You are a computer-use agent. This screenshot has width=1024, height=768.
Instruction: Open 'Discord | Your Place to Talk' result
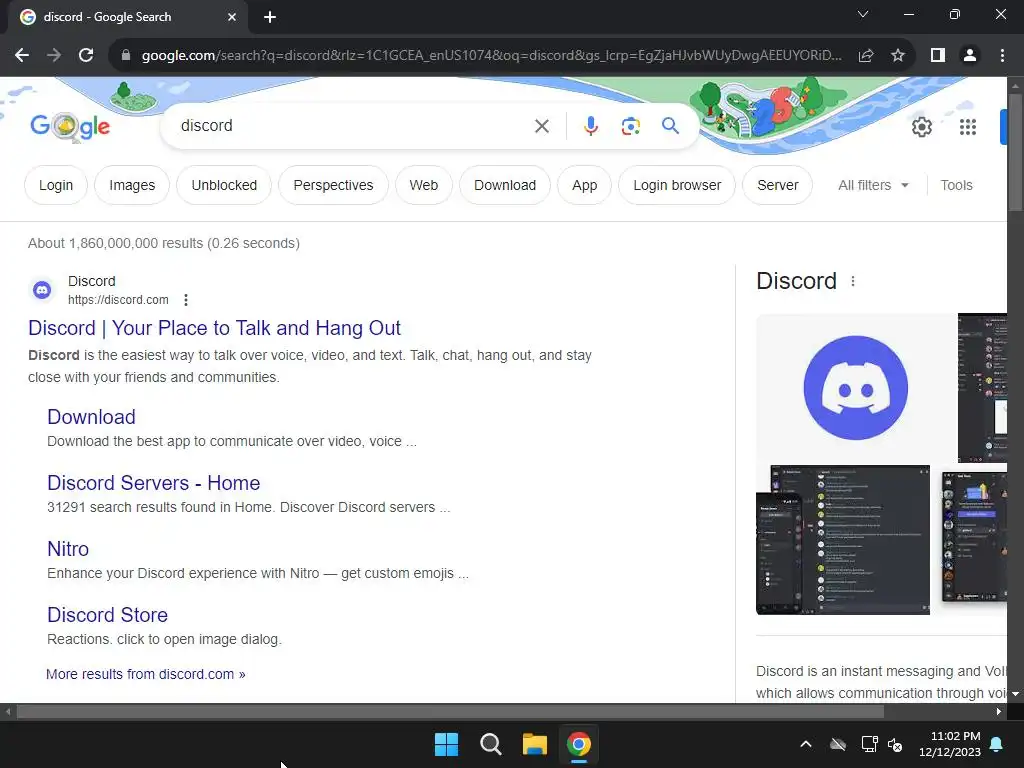(x=214, y=328)
